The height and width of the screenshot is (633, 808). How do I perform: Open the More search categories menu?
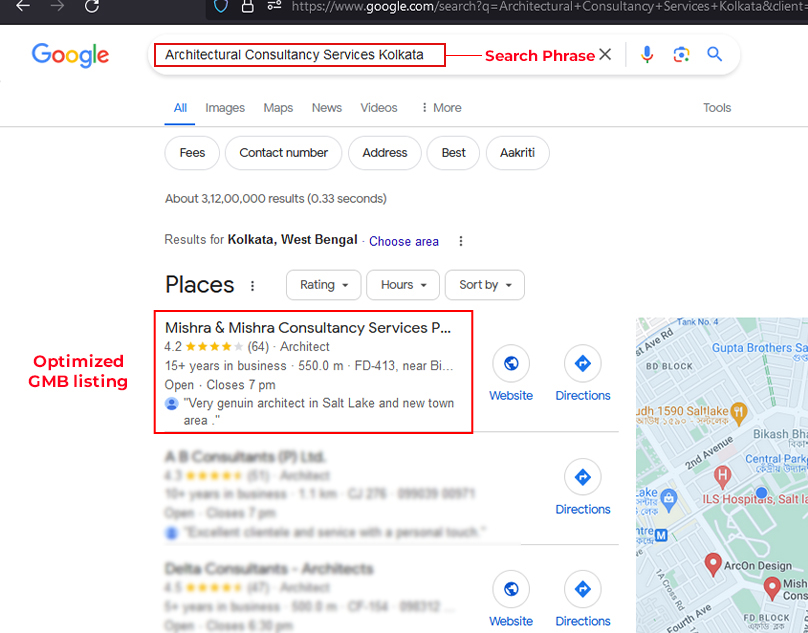click(x=441, y=108)
